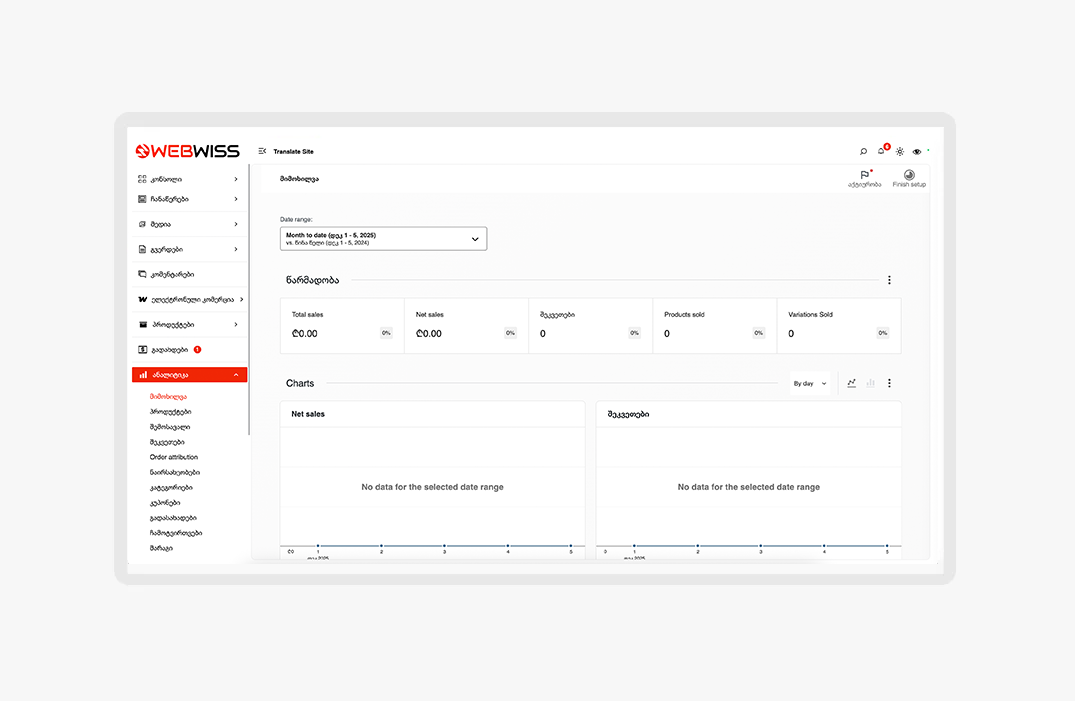The width and height of the screenshot is (1075, 701).
Task: Collapse sidebar using the menu icon beside Translate Site
Action: [262, 151]
